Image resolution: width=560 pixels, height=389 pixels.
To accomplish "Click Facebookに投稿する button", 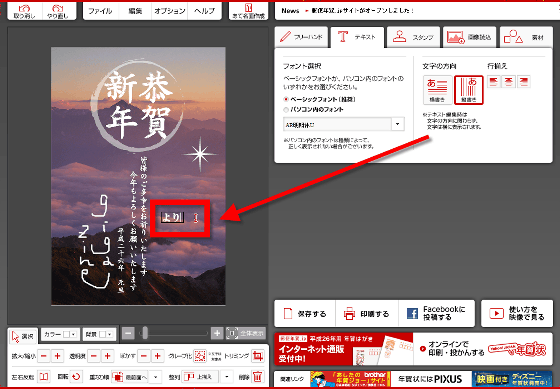I will tap(436, 314).
